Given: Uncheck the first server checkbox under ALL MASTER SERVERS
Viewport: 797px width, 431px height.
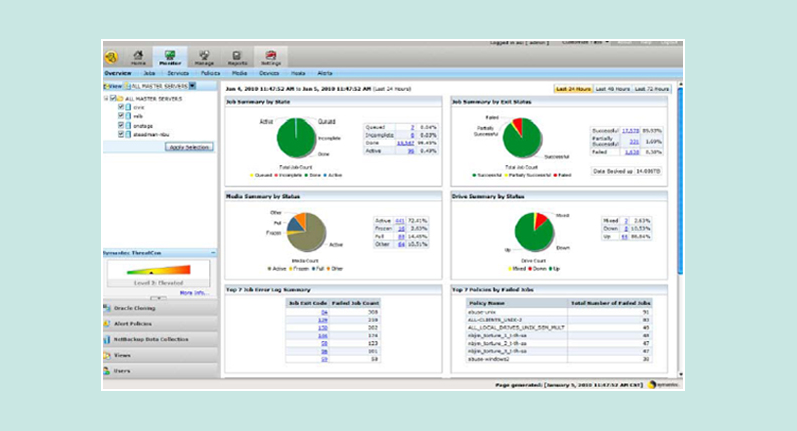Looking at the screenshot, I should point(121,107).
